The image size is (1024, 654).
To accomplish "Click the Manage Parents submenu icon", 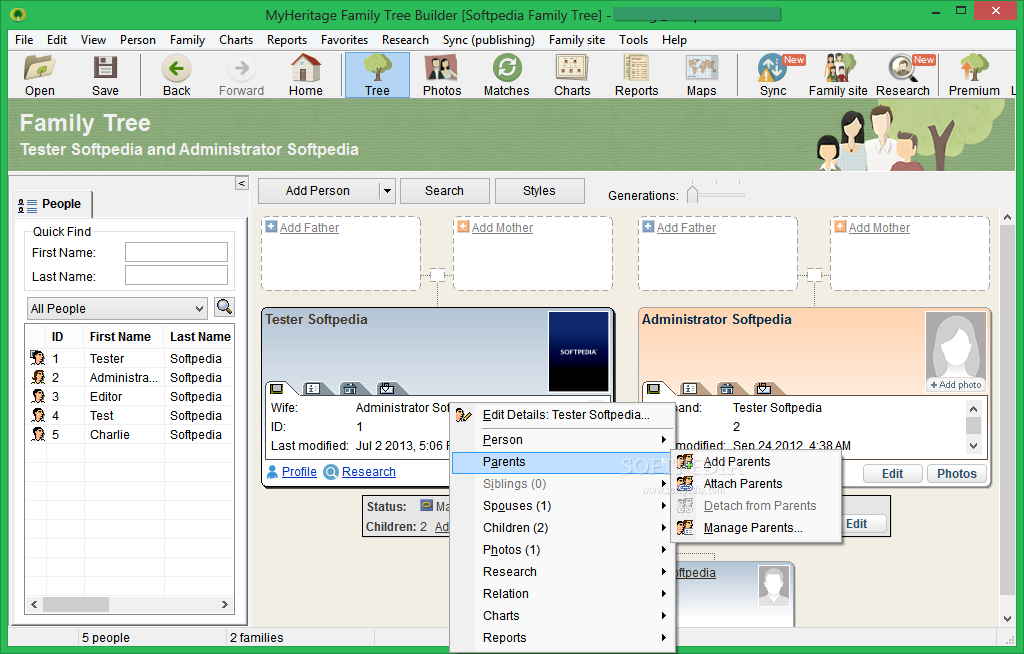I will [685, 528].
